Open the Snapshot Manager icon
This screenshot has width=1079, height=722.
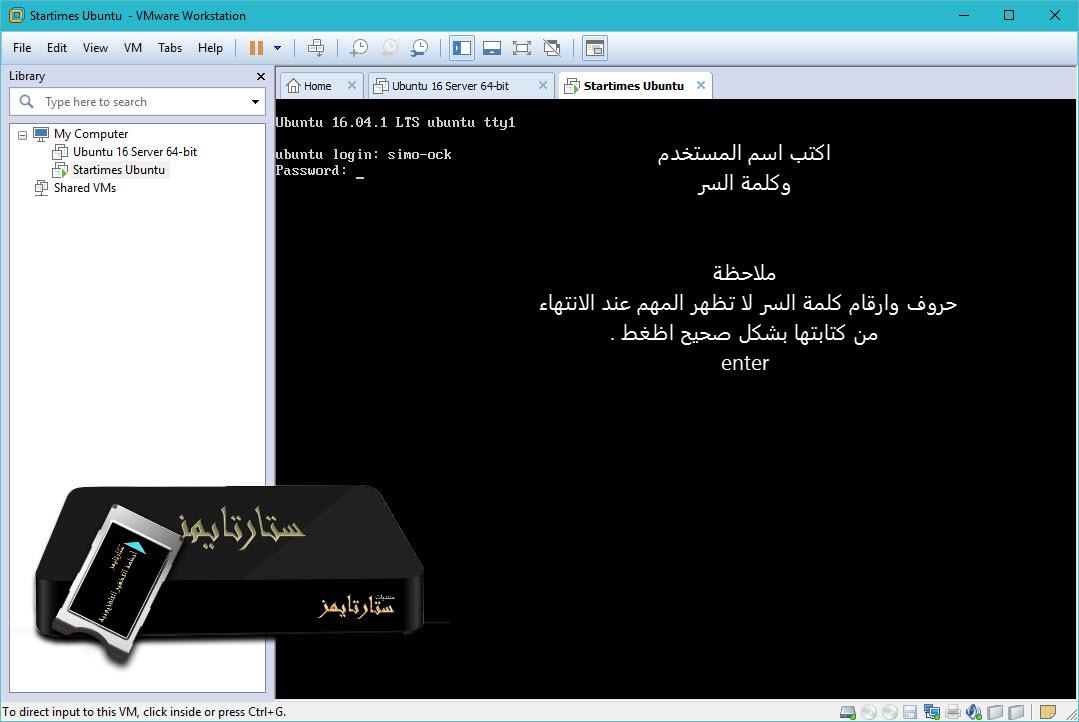pyautogui.click(x=420, y=47)
